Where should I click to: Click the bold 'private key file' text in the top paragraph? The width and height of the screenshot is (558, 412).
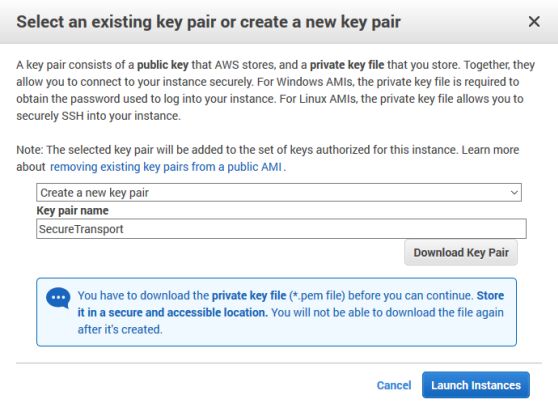pyautogui.click(x=347, y=65)
